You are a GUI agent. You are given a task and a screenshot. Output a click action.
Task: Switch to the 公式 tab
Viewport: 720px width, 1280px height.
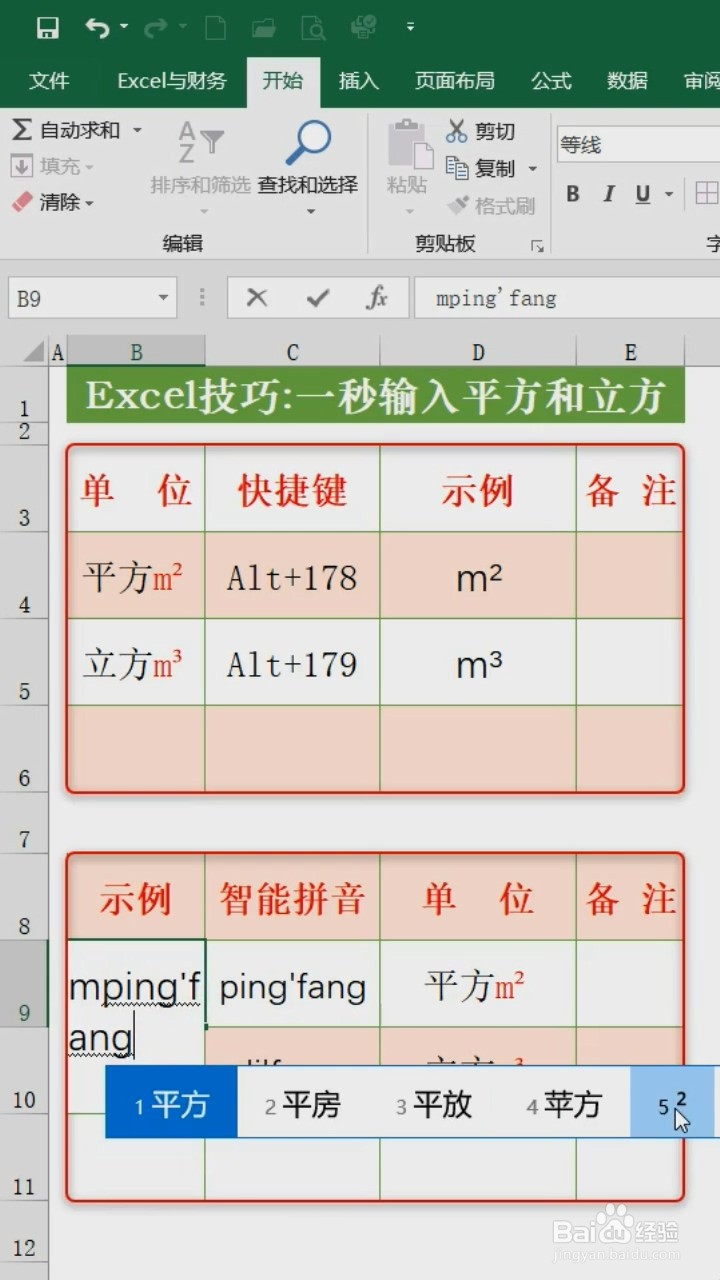pos(551,81)
